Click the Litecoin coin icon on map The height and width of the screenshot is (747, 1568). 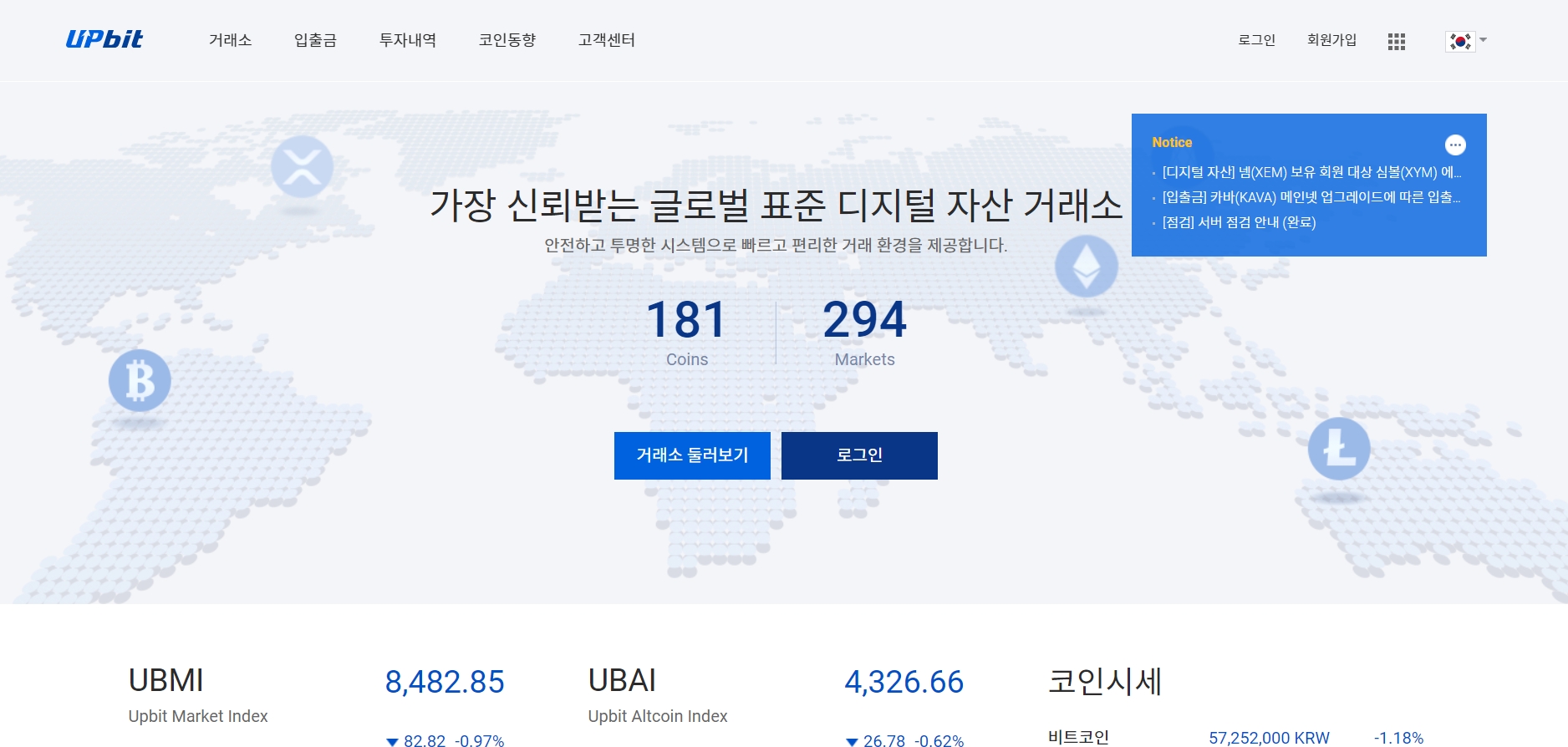(x=1339, y=449)
